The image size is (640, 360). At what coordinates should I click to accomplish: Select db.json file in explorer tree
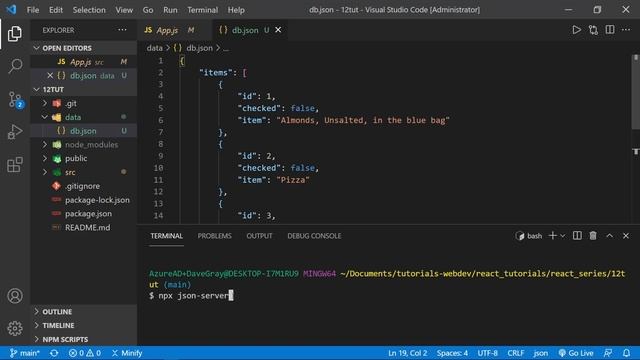84,131
